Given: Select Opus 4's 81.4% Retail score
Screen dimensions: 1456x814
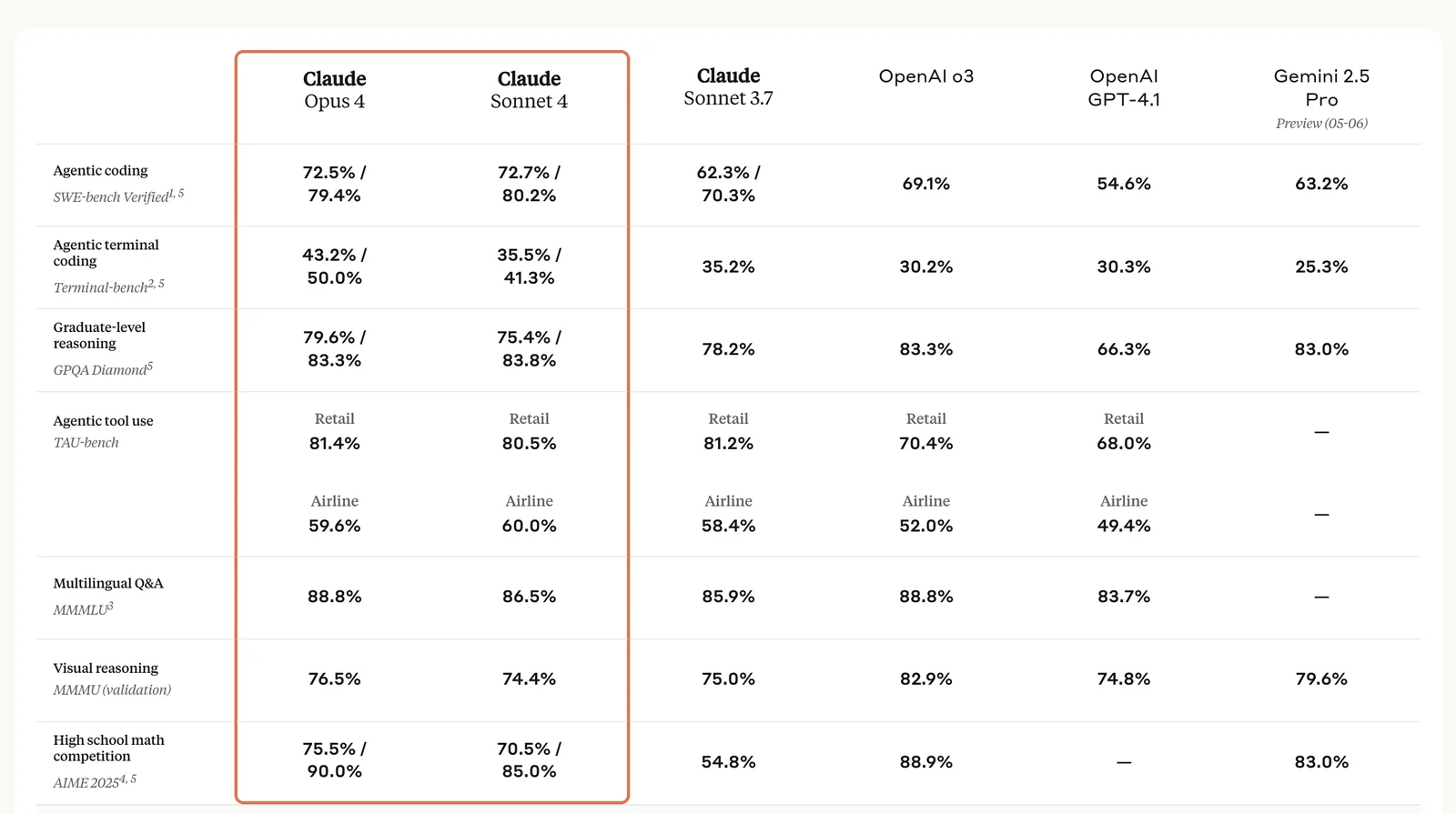Looking at the screenshot, I should pyautogui.click(x=334, y=444).
